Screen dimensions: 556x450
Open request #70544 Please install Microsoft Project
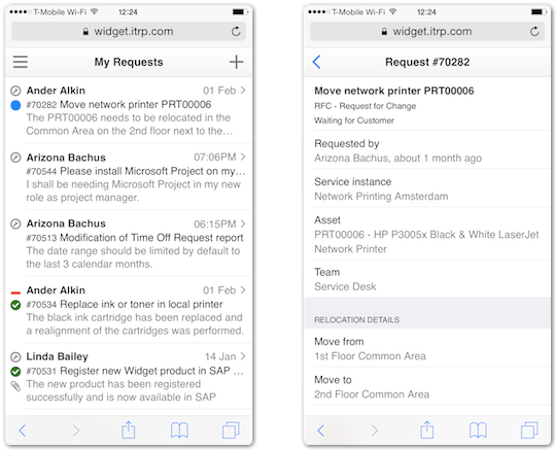pos(128,177)
